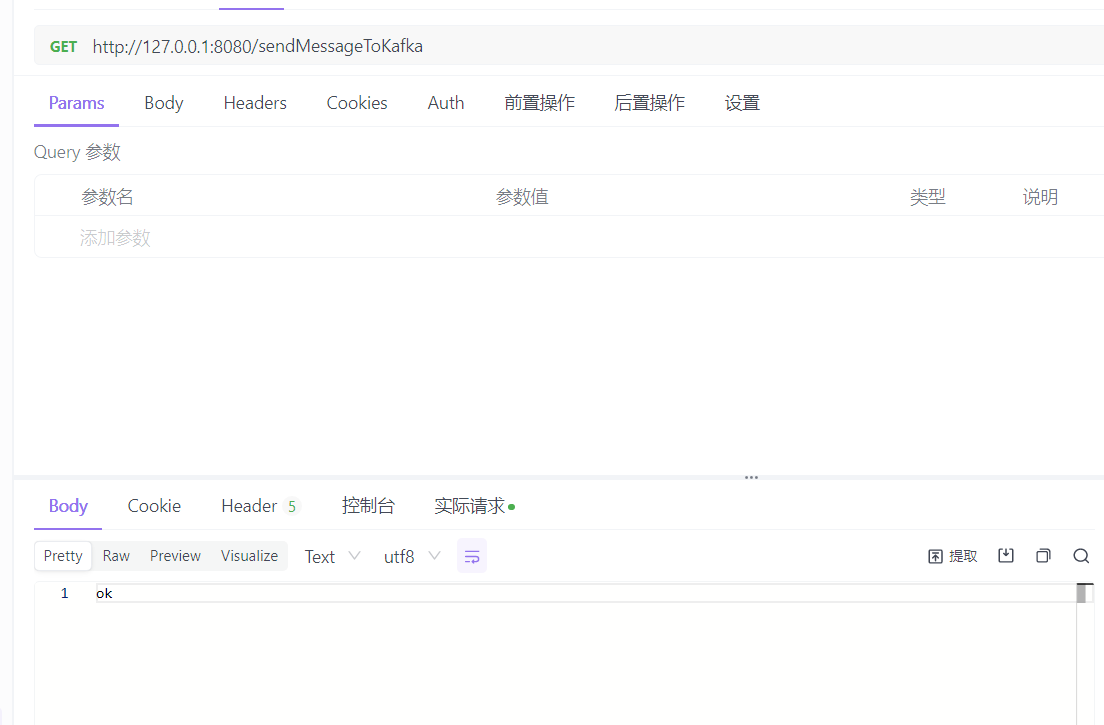Click the Query 参数 section label

click(77, 152)
